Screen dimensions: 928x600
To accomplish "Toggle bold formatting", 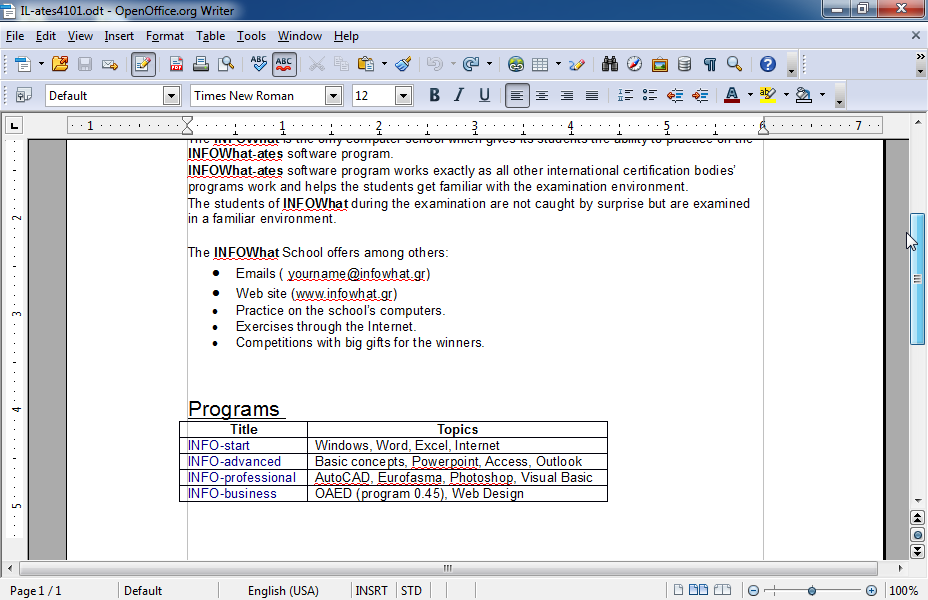I will (433, 95).
